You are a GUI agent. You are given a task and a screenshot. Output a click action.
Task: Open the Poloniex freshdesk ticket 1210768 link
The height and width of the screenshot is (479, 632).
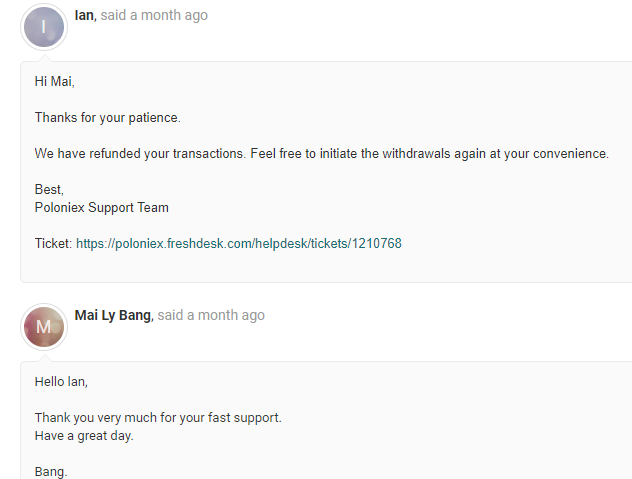[x=239, y=244]
